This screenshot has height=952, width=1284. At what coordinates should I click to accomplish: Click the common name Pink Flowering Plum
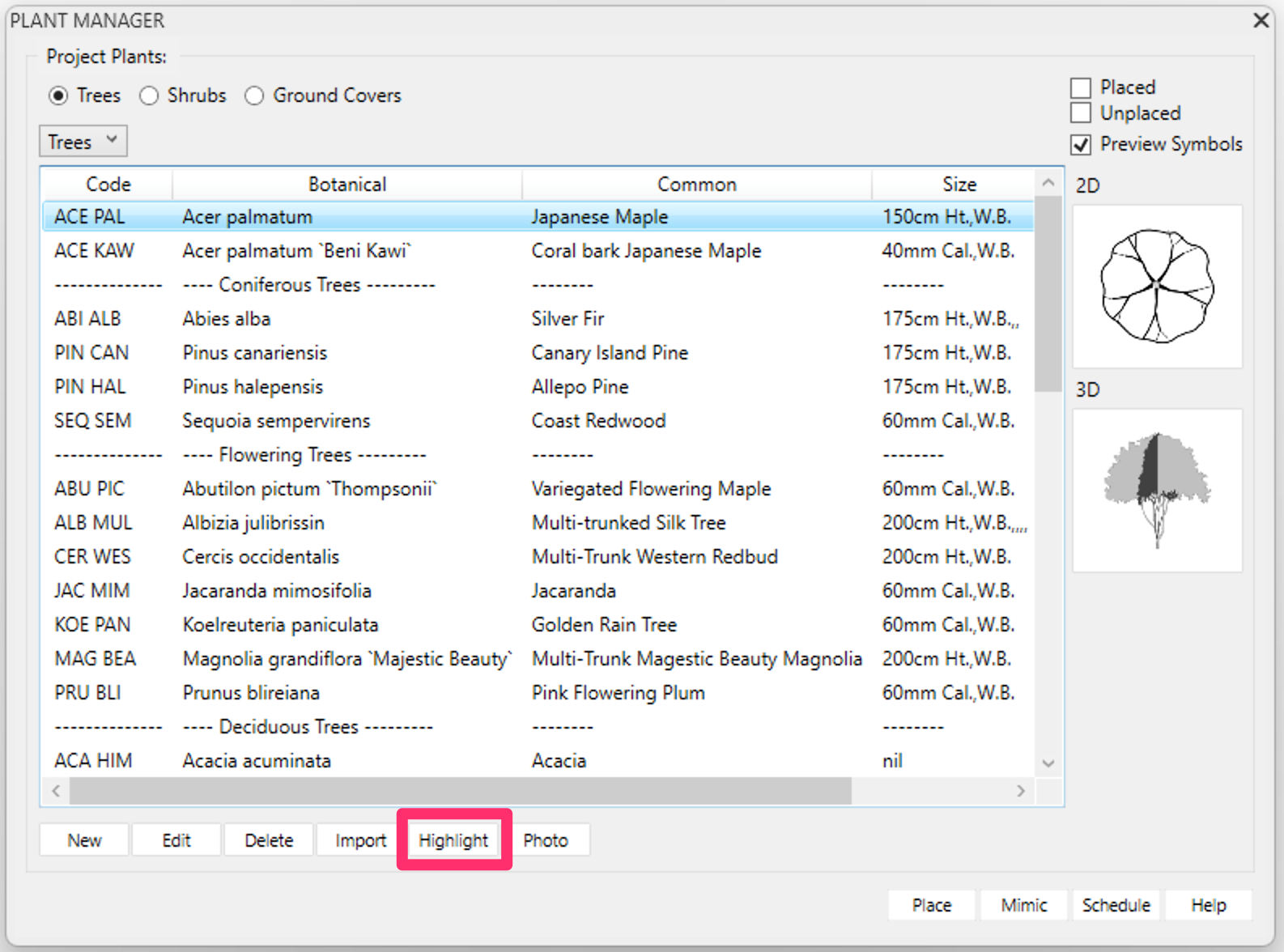(x=618, y=693)
